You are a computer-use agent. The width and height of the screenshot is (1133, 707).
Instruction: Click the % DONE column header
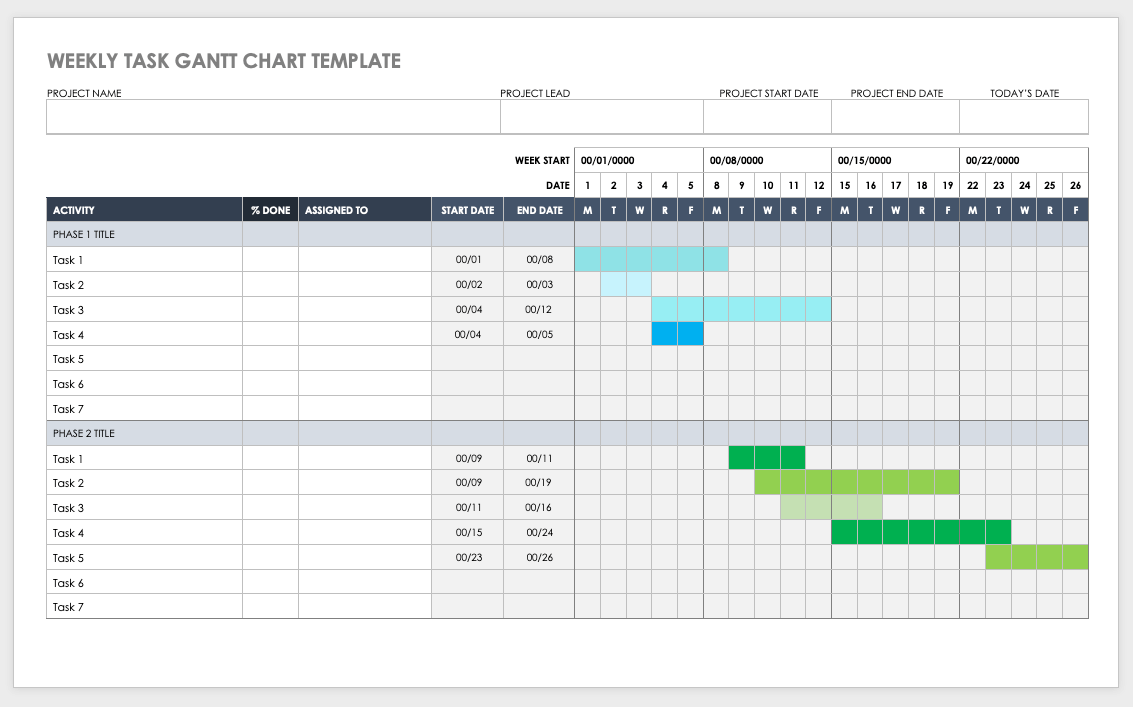click(270, 209)
